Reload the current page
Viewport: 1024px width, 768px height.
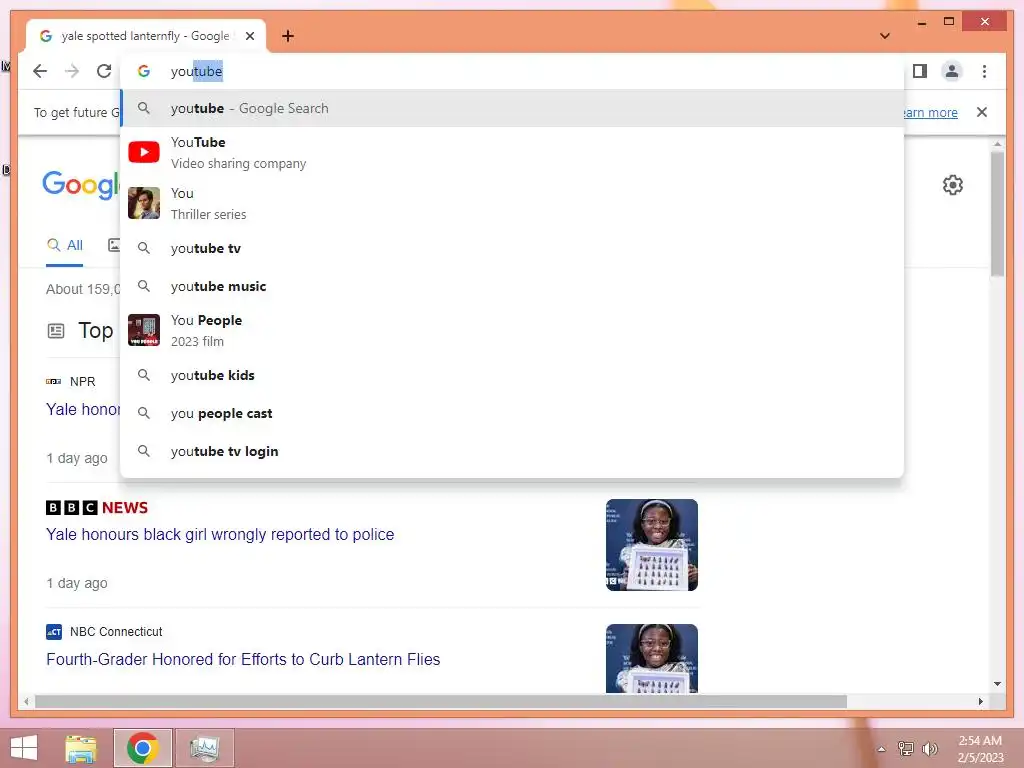104,71
